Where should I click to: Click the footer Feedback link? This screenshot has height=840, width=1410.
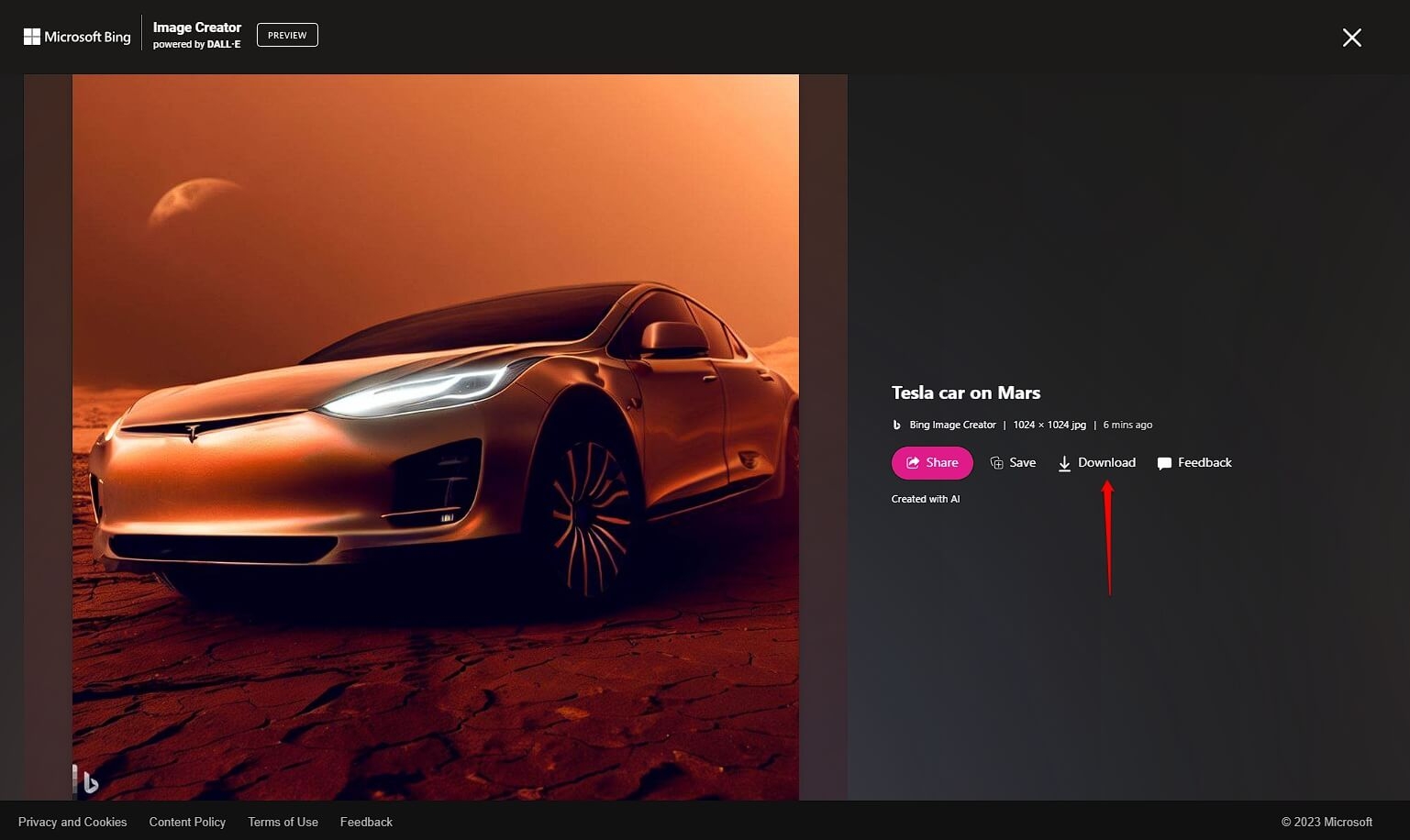coord(366,822)
